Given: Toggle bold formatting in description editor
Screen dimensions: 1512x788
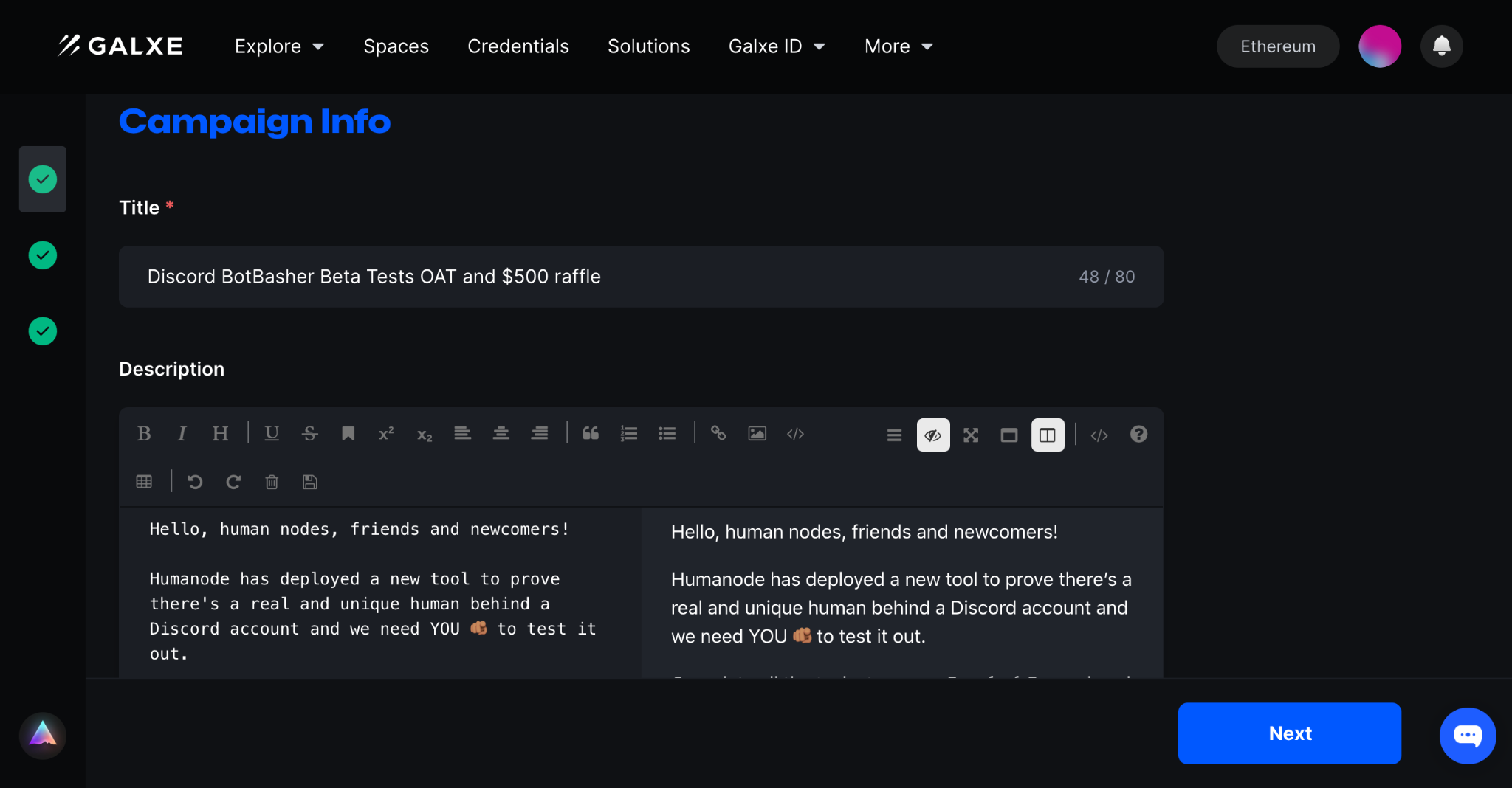Looking at the screenshot, I should point(144,434).
